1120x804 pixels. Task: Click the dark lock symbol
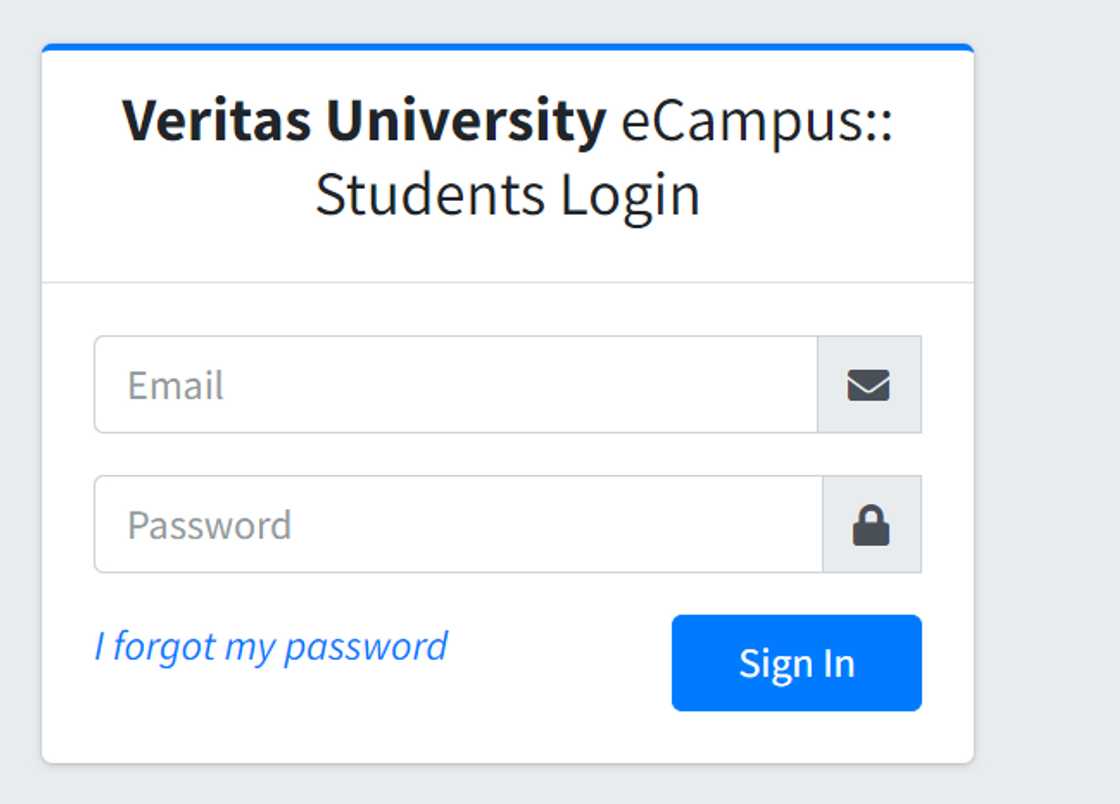point(871,525)
